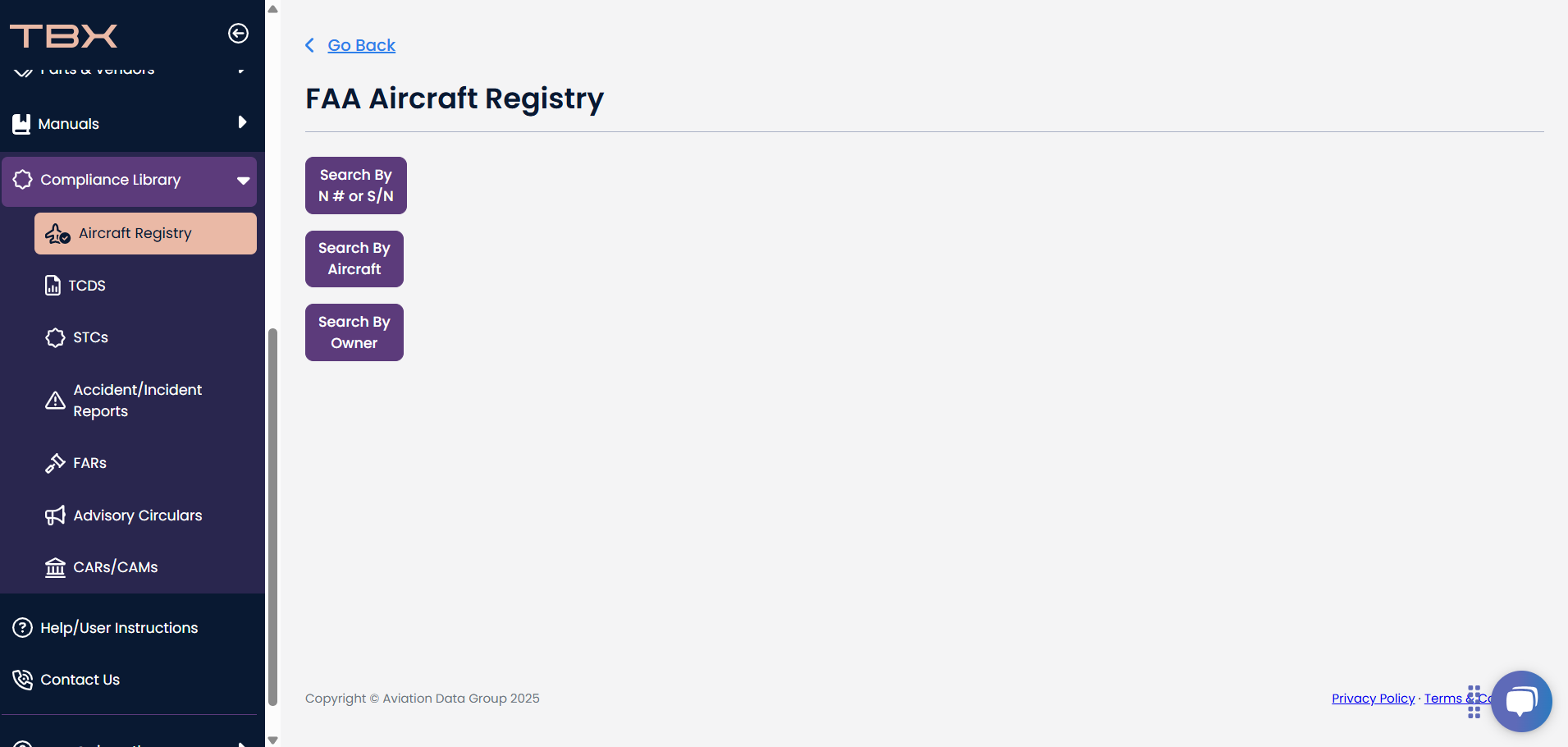This screenshot has height=747, width=1568.
Task: Click the Contact Us phone icon
Action: coord(23,680)
